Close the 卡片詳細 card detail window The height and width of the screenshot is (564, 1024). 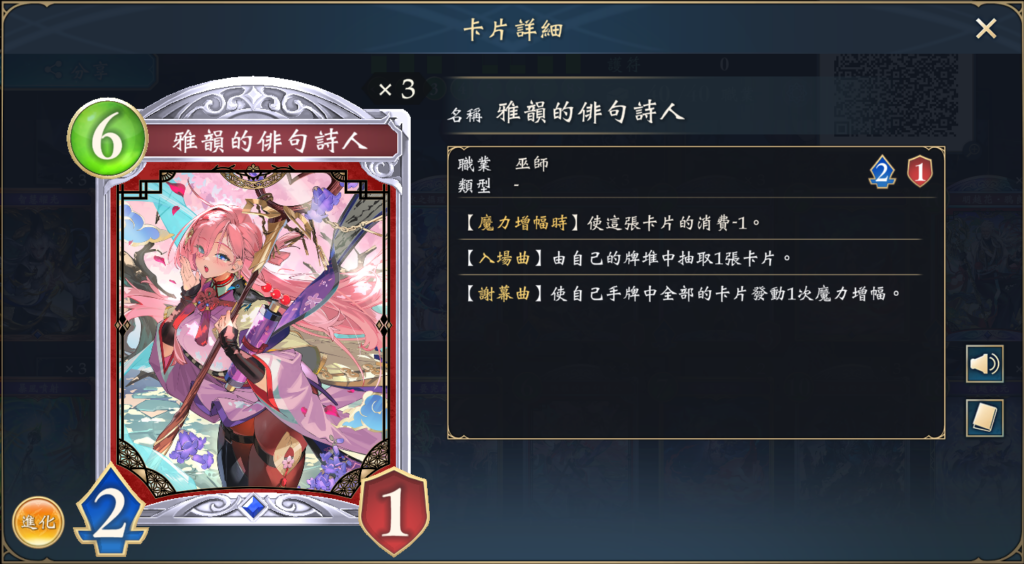[x=985, y=28]
